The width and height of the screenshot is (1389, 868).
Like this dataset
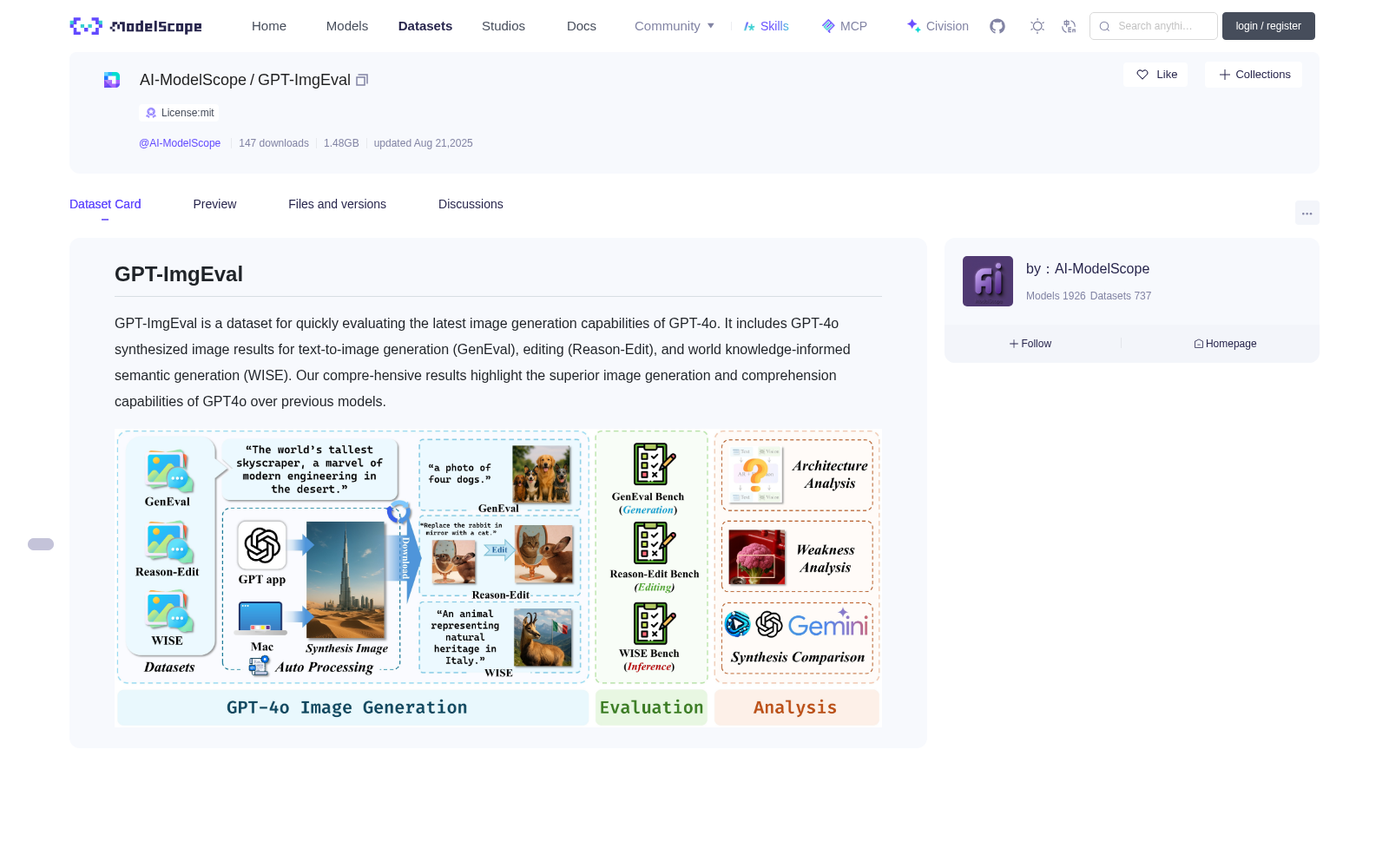1155,75
